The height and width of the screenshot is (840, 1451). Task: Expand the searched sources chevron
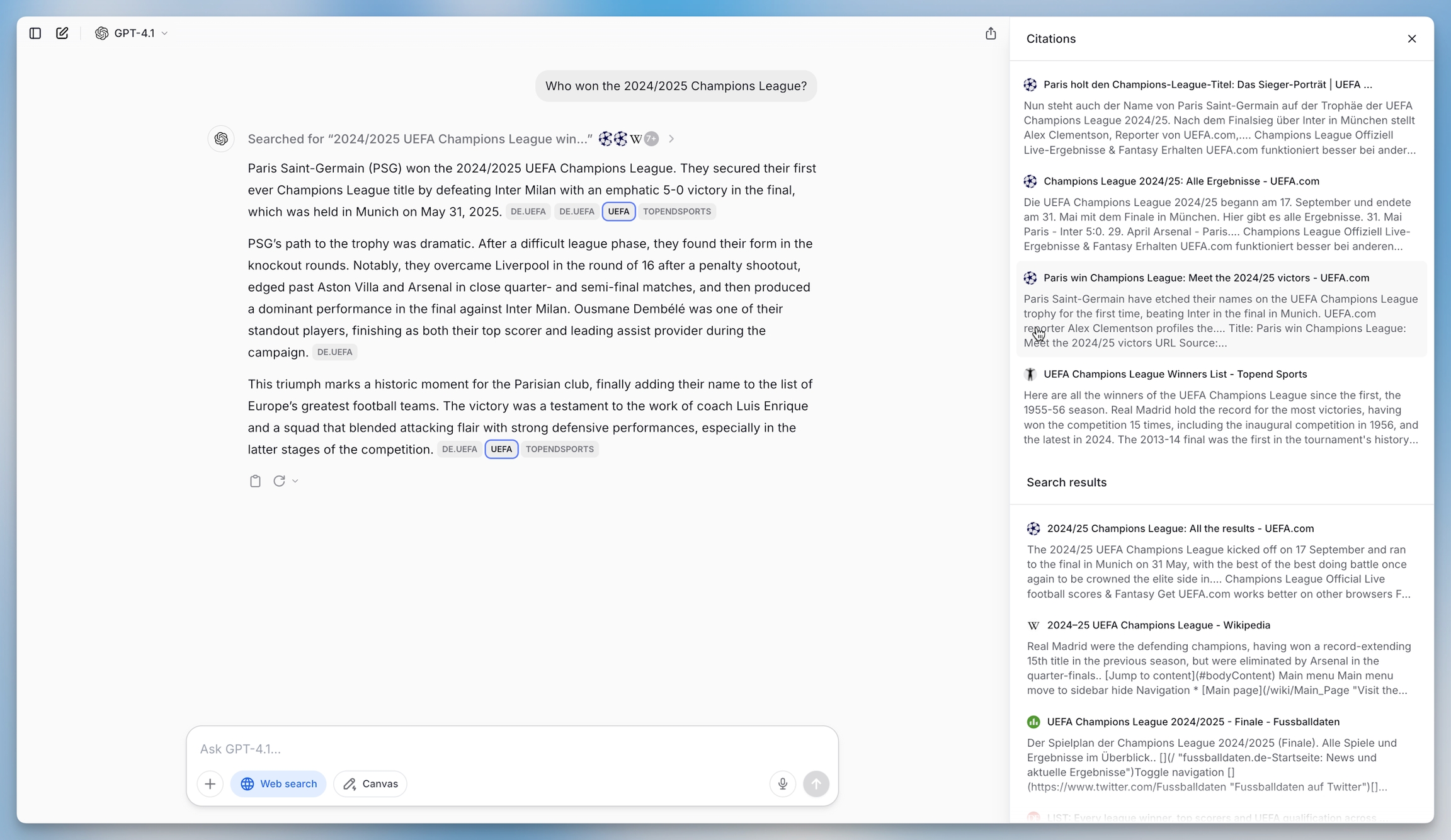[x=671, y=139]
